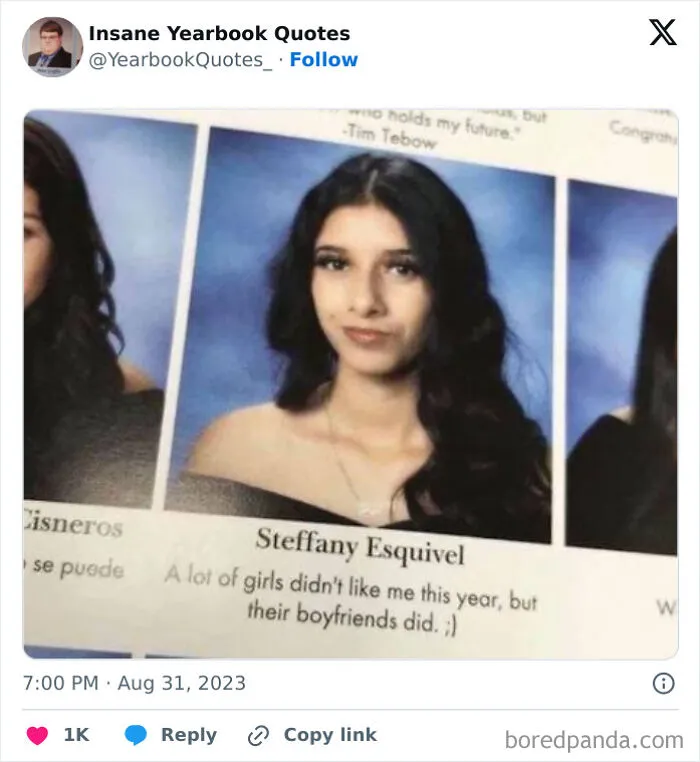The image size is (700, 762).
Task: Open the tweet info circle icon
Action: [x=664, y=683]
